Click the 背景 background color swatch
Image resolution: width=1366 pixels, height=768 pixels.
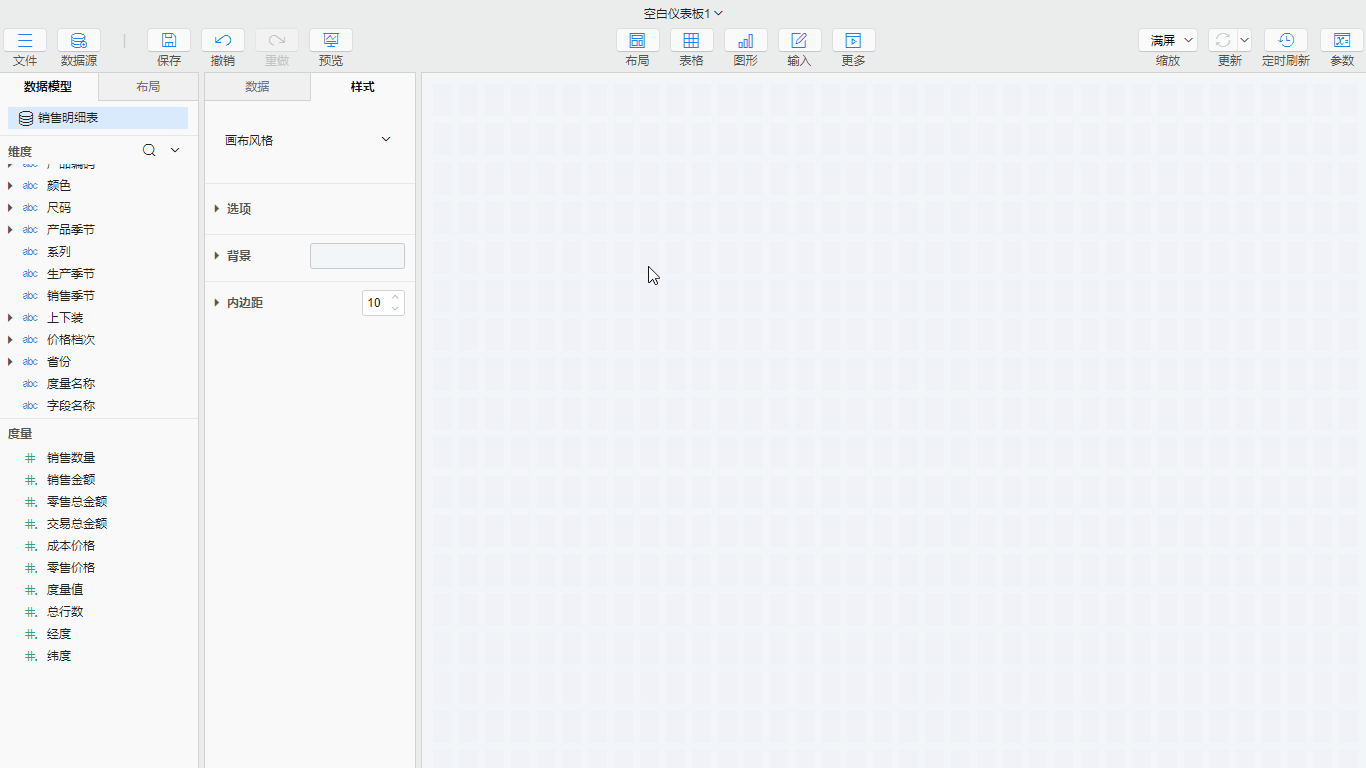click(x=357, y=256)
